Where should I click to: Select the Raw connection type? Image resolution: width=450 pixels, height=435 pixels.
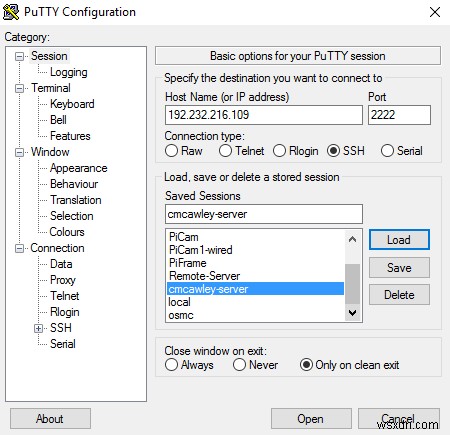[171, 151]
